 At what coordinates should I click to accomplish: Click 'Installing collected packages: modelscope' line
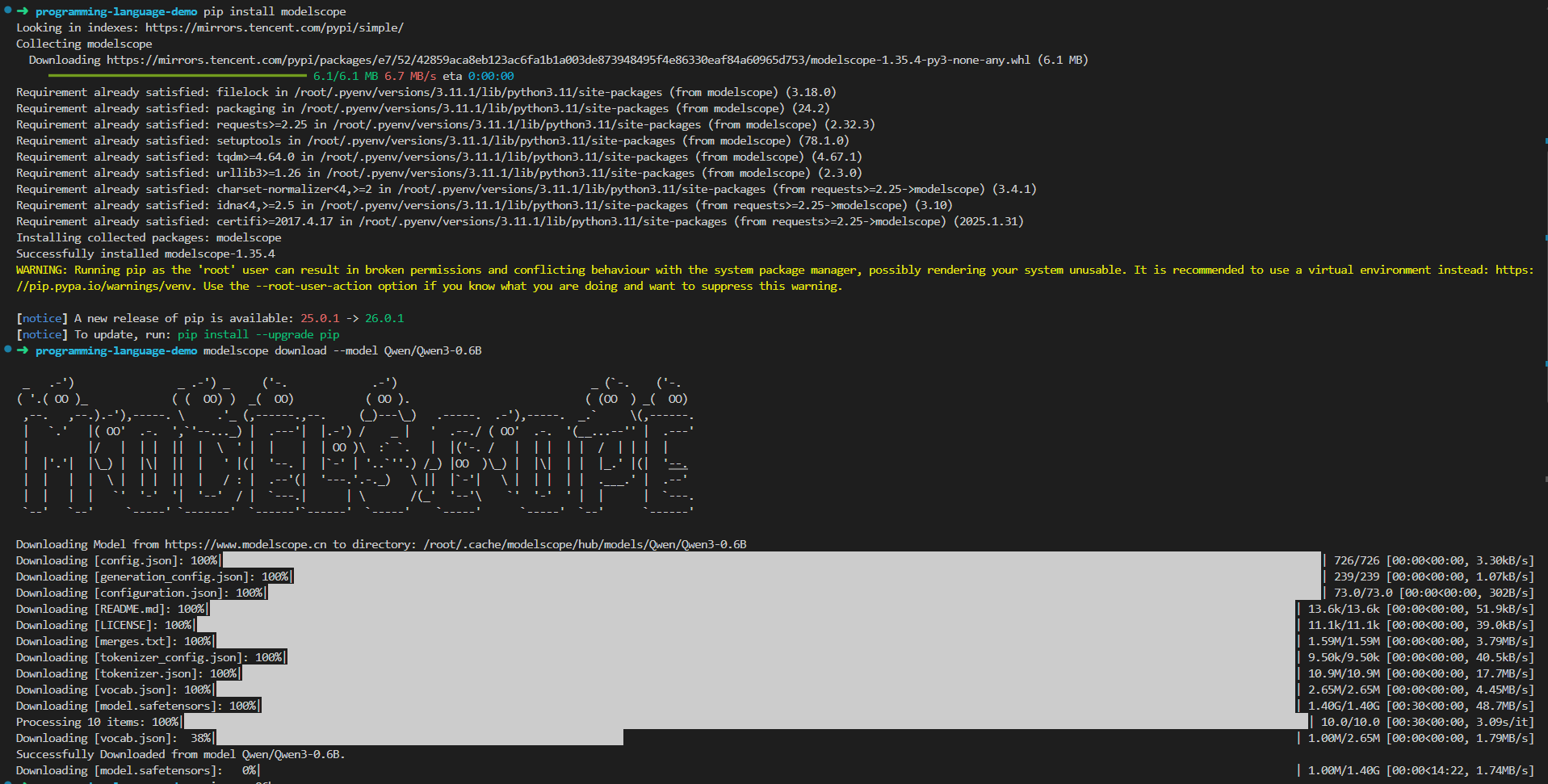coord(149,237)
